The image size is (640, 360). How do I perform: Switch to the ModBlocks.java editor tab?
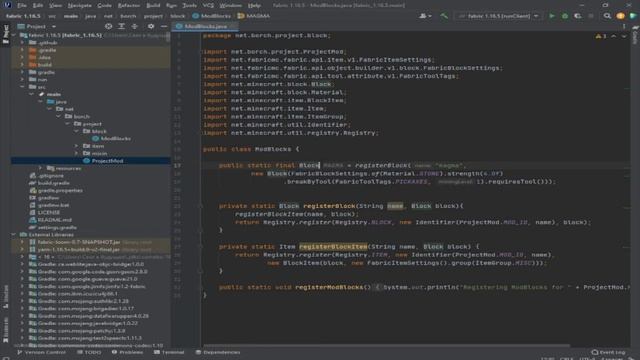[x=205, y=26]
